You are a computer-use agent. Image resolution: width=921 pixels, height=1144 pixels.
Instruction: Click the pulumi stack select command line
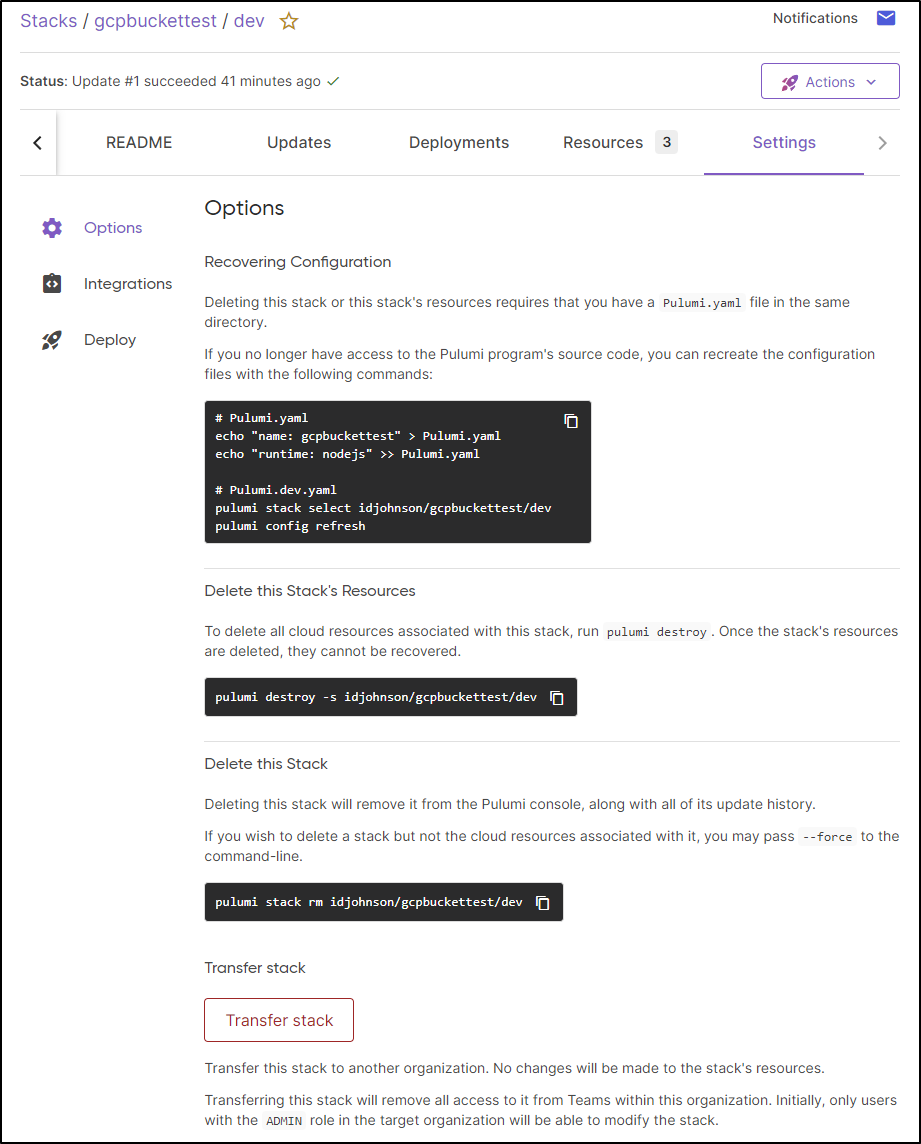(383, 508)
